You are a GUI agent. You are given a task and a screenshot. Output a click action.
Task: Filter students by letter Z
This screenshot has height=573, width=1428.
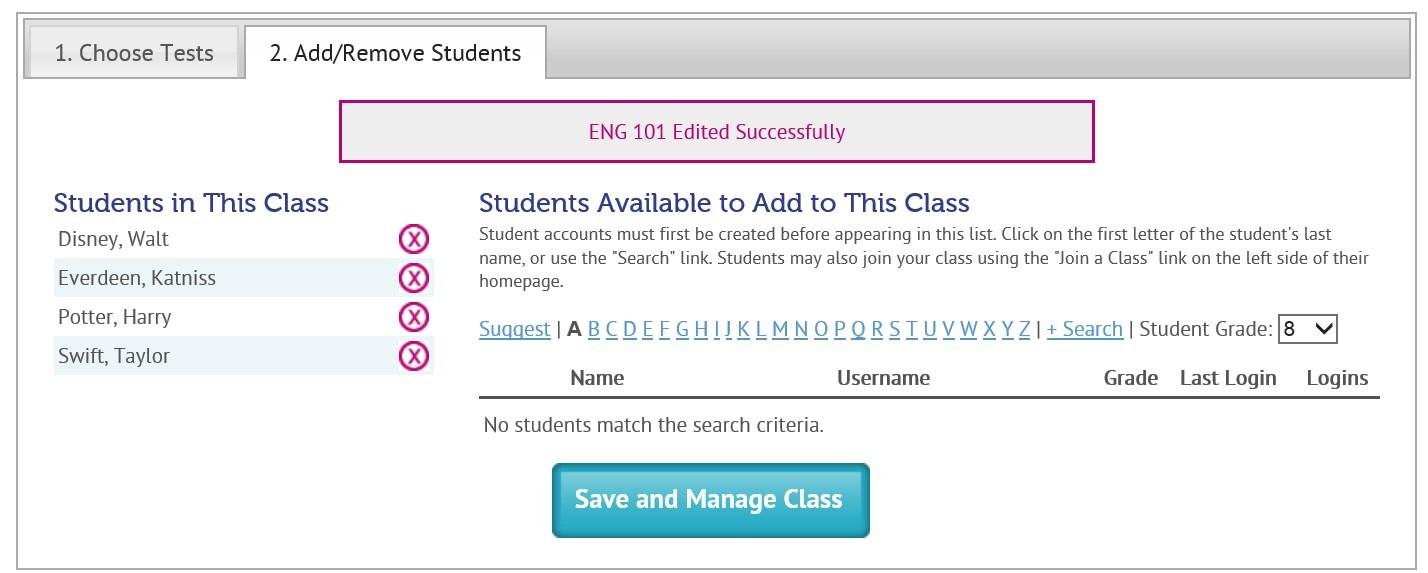click(1024, 329)
